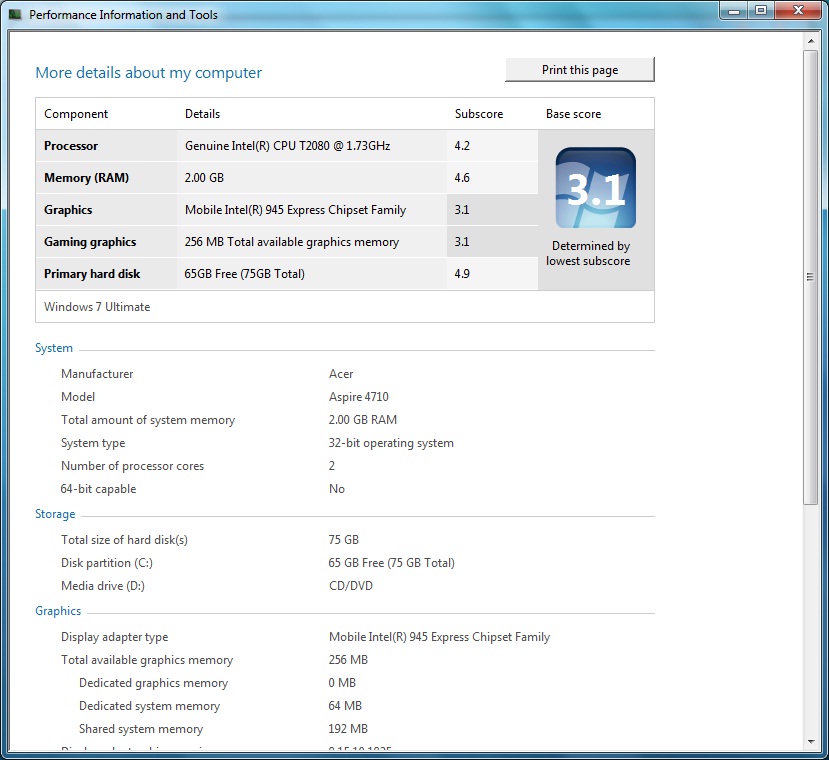Click the Gaming graphics subscore 3.1
Screen dimensions: 829x760
pyautogui.click(x=462, y=242)
